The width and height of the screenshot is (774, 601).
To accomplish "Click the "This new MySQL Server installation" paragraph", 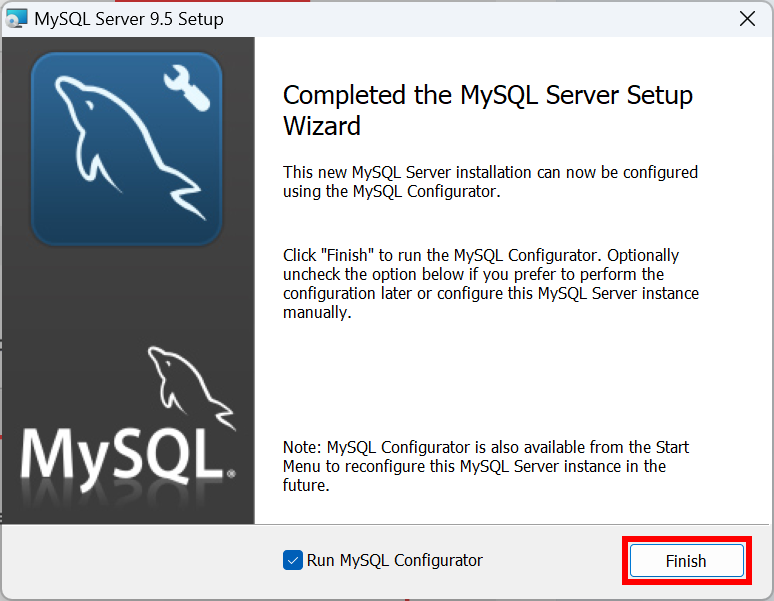I will (490, 182).
